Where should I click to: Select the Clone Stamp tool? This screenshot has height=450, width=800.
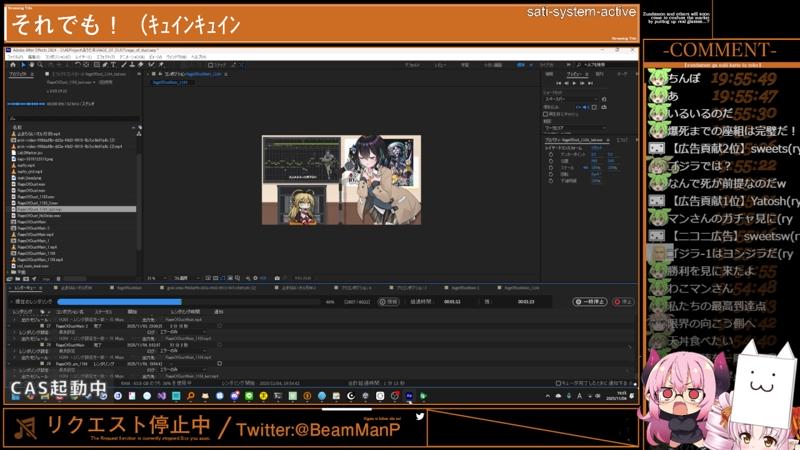[x=132, y=65]
